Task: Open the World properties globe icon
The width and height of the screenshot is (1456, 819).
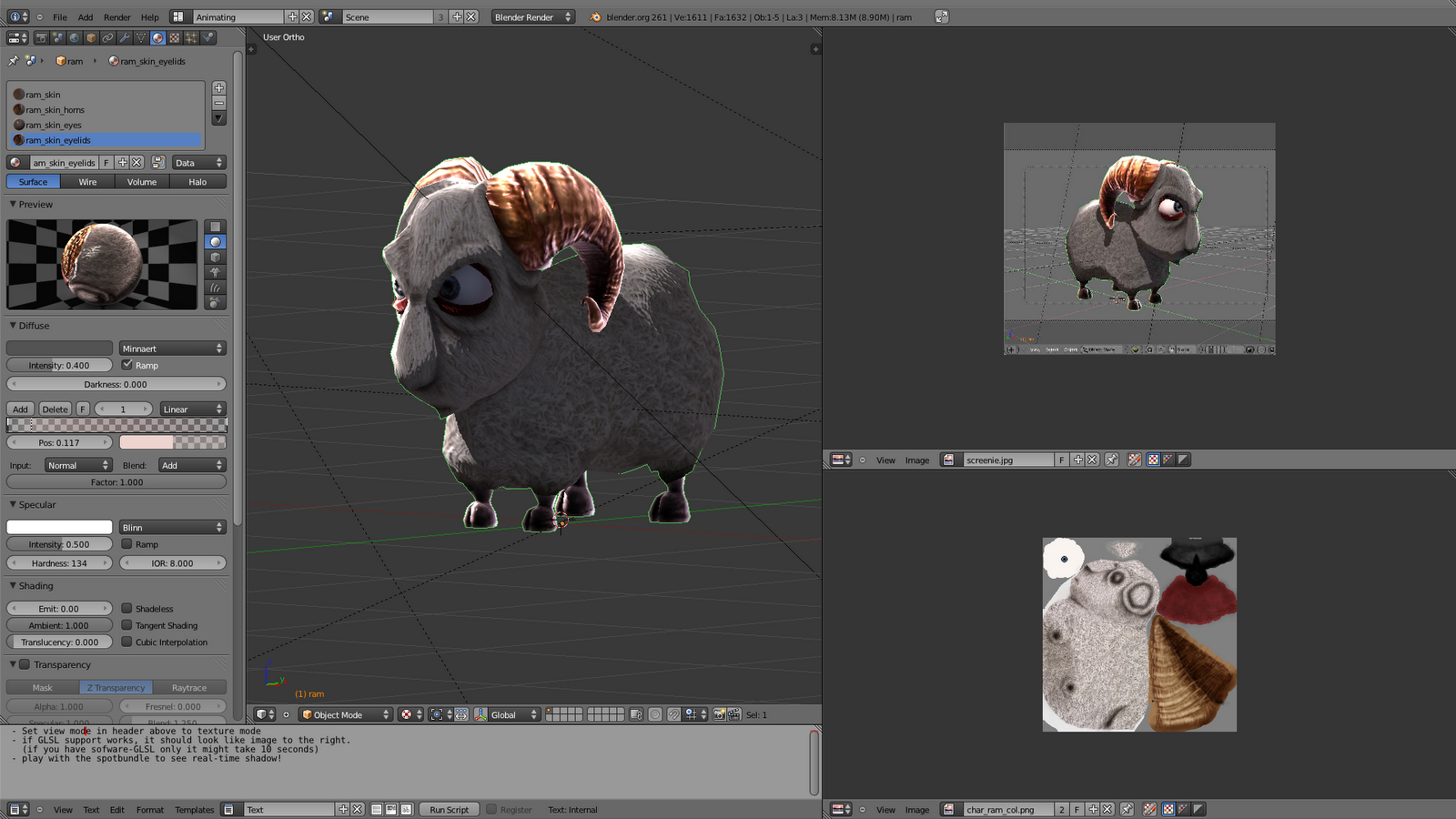Action: tap(74, 38)
